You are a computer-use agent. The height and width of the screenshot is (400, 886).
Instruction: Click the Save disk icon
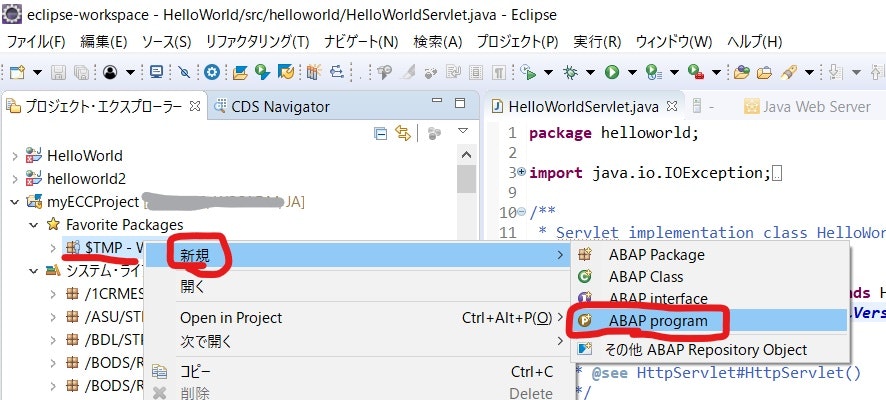click(59, 72)
